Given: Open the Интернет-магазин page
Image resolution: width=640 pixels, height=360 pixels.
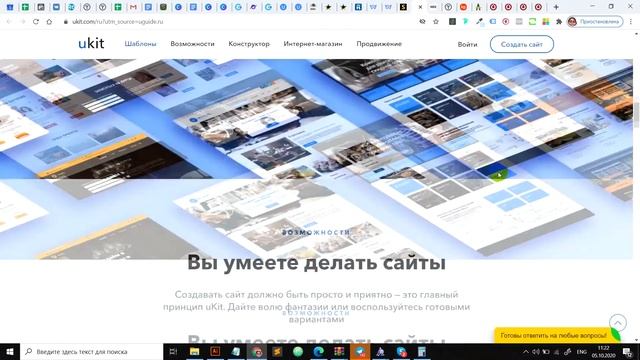Looking at the screenshot, I should 313,44.
